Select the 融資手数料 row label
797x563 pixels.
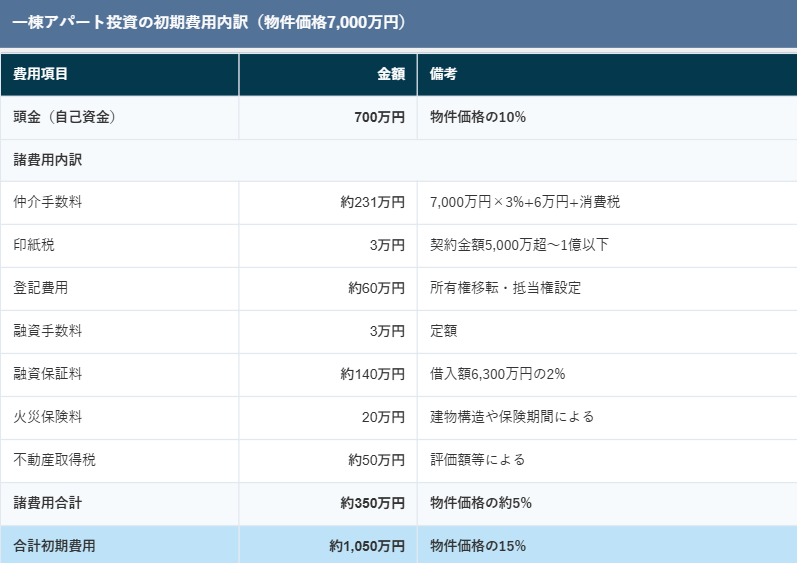point(48,331)
